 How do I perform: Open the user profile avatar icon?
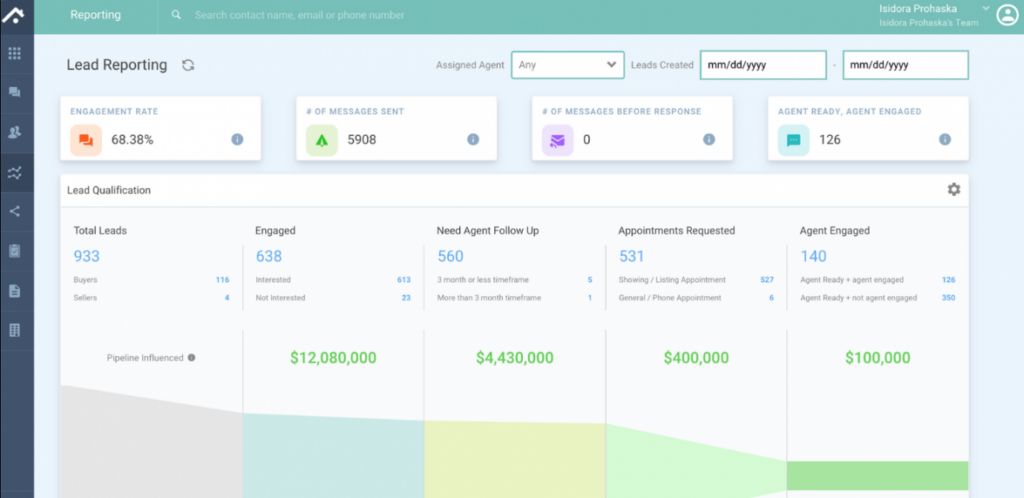click(1008, 15)
